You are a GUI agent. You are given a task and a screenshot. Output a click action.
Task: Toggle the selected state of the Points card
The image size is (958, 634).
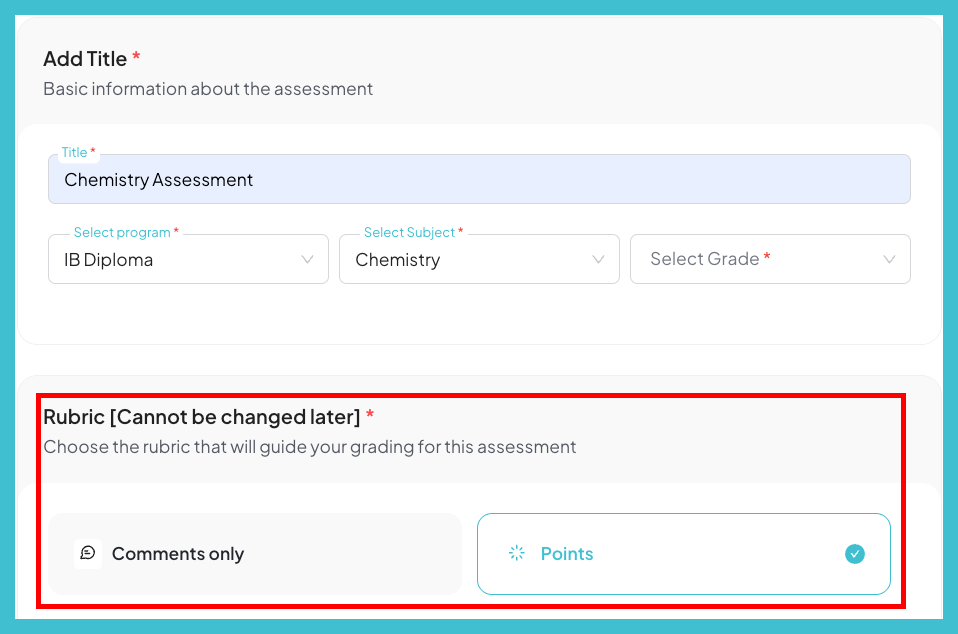click(683, 553)
